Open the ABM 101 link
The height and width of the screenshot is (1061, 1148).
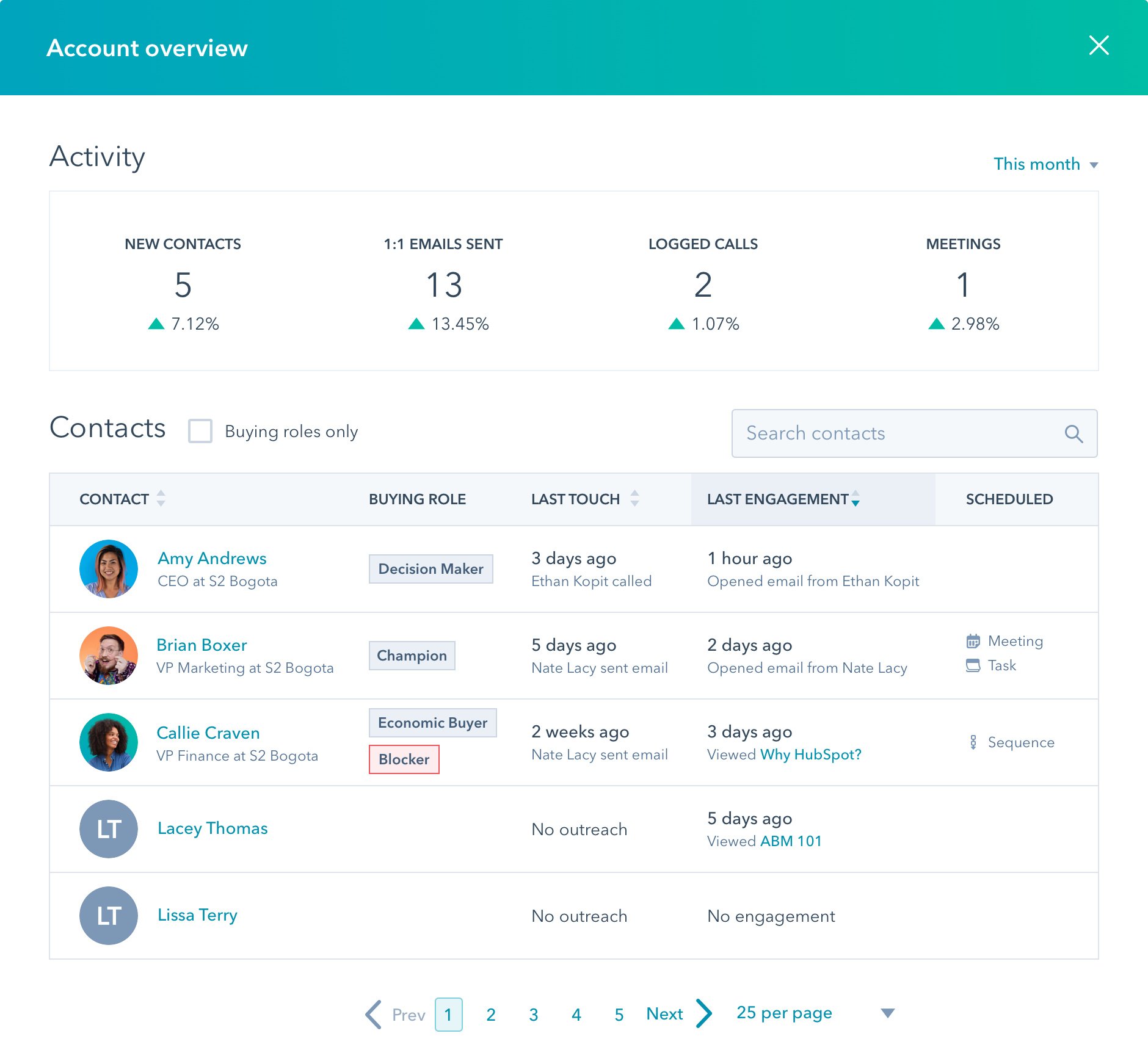791,841
